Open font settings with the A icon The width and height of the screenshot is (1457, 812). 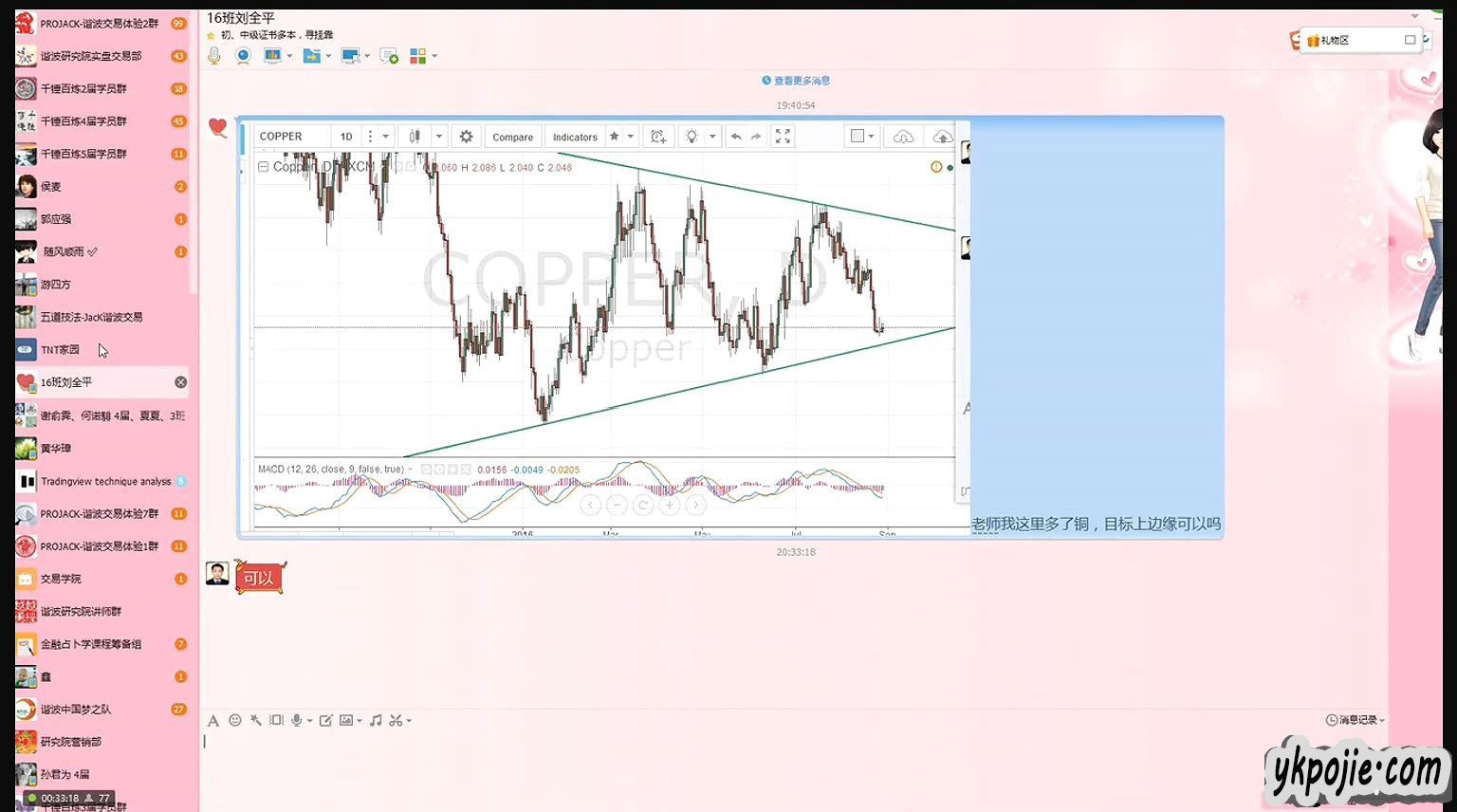pos(213,721)
